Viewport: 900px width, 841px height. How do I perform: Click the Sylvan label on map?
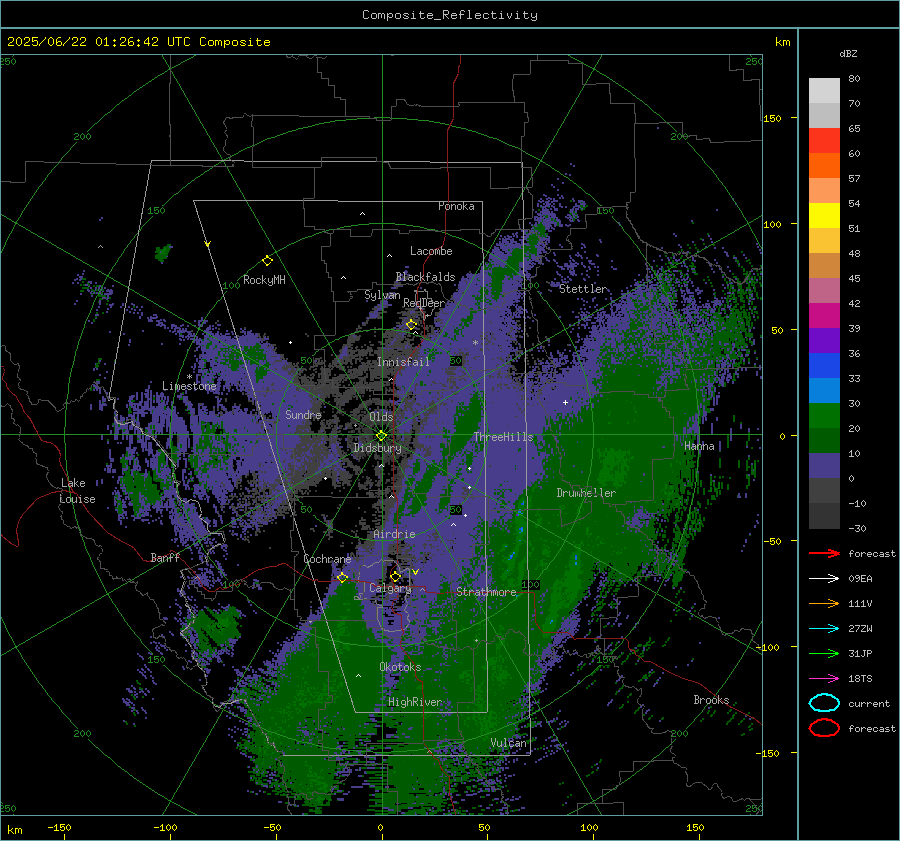point(382,295)
